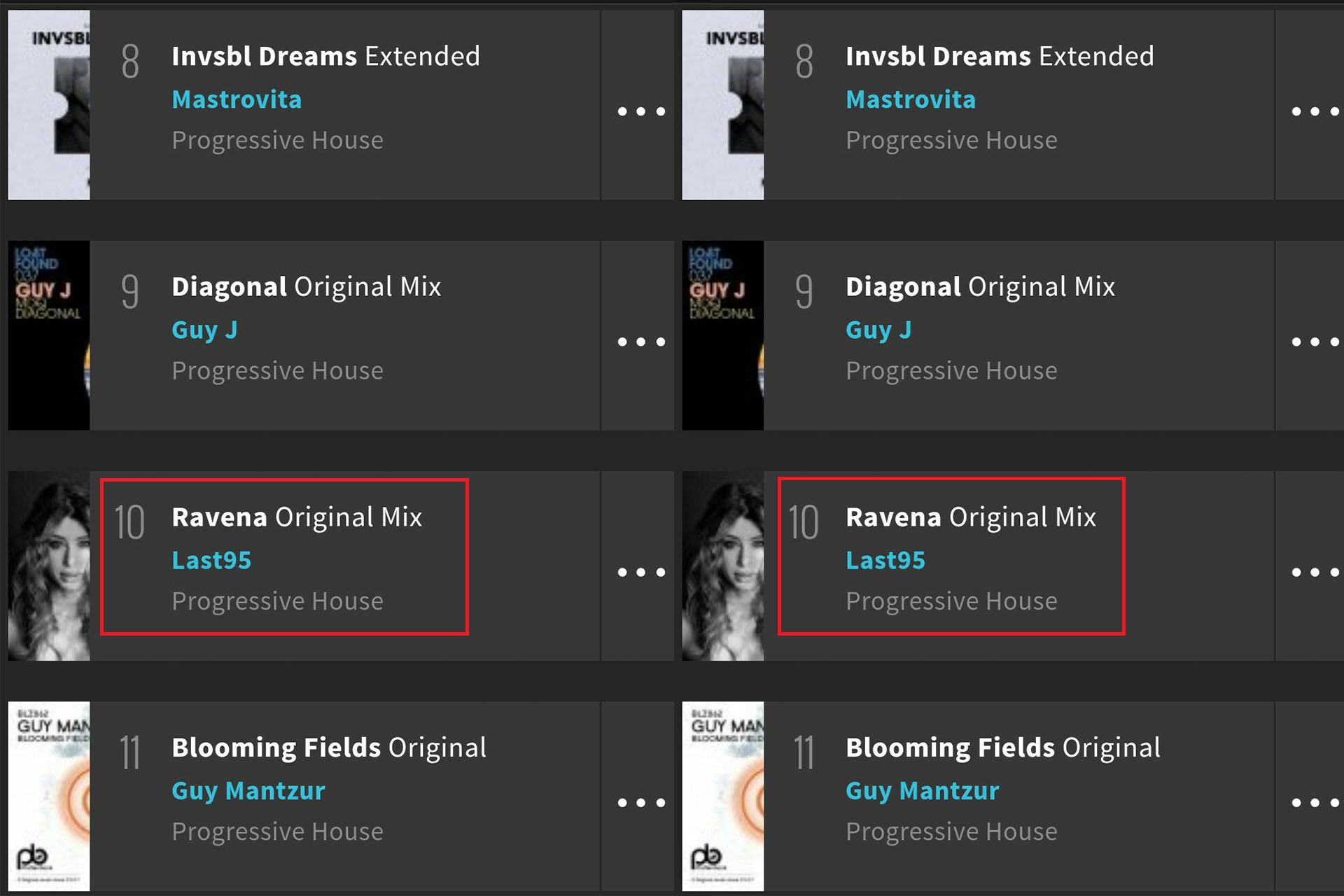Open more options for Blooming Fields, left list
The image size is (1344, 896).
coord(640,802)
